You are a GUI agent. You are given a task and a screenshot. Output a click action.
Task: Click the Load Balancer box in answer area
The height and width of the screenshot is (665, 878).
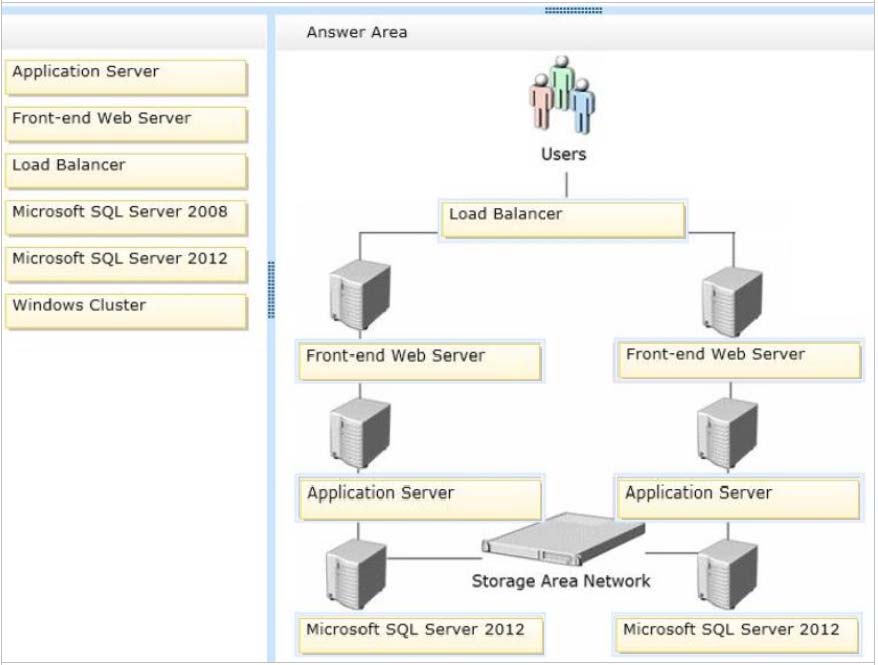click(x=563, y=220)
